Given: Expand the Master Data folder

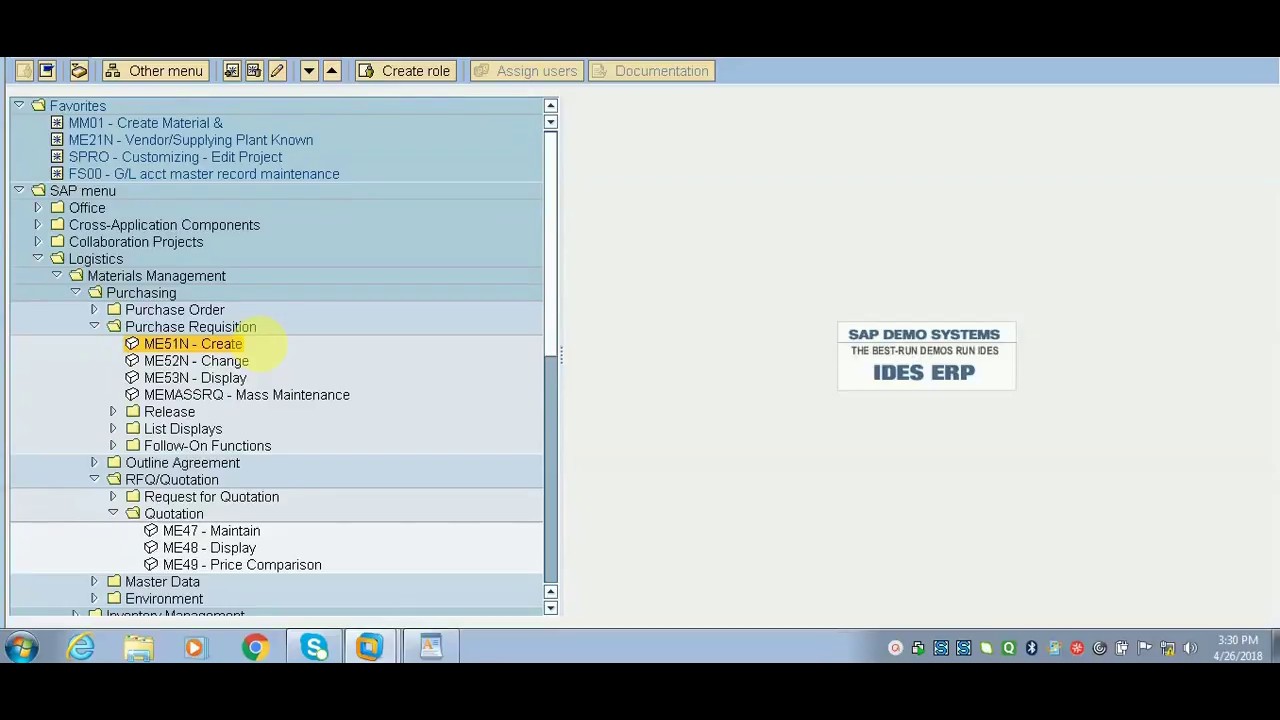Looking at the screenshot, I should (95, 582).
